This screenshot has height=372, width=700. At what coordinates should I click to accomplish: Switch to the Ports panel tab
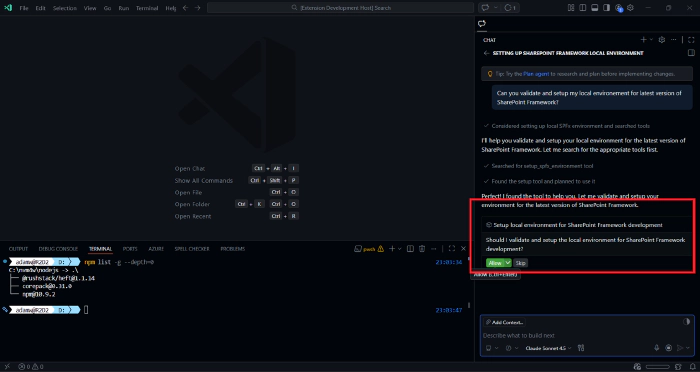pos(130,249)
